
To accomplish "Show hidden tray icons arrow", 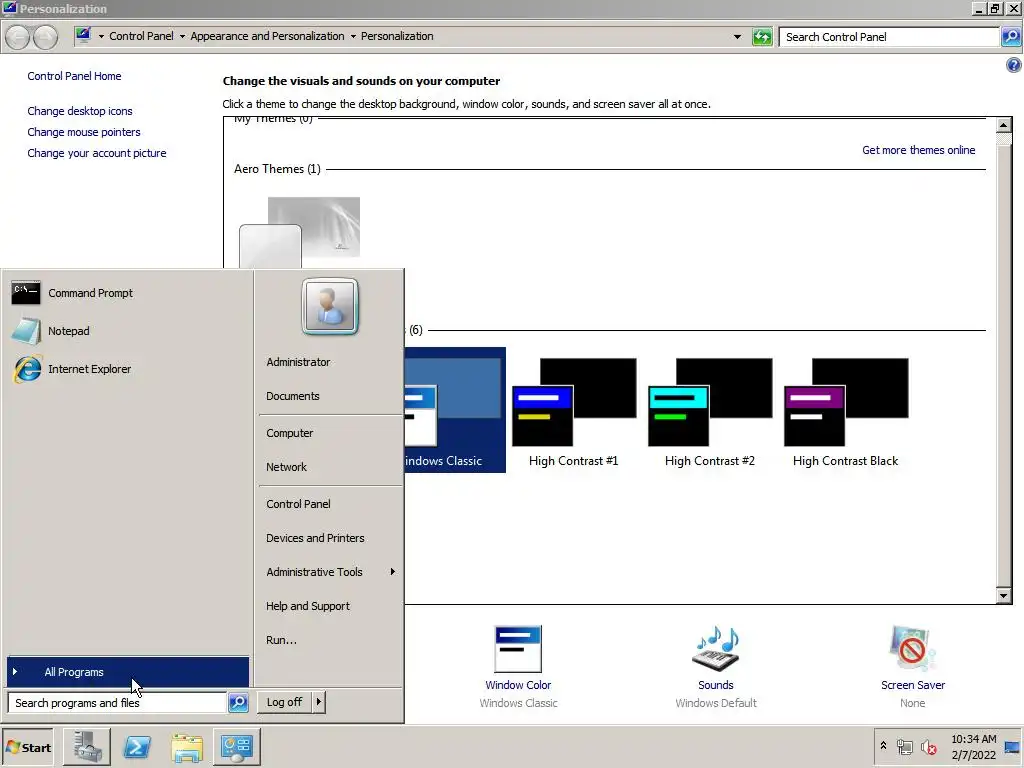I will pyautogui.click(x=883, y=746).
